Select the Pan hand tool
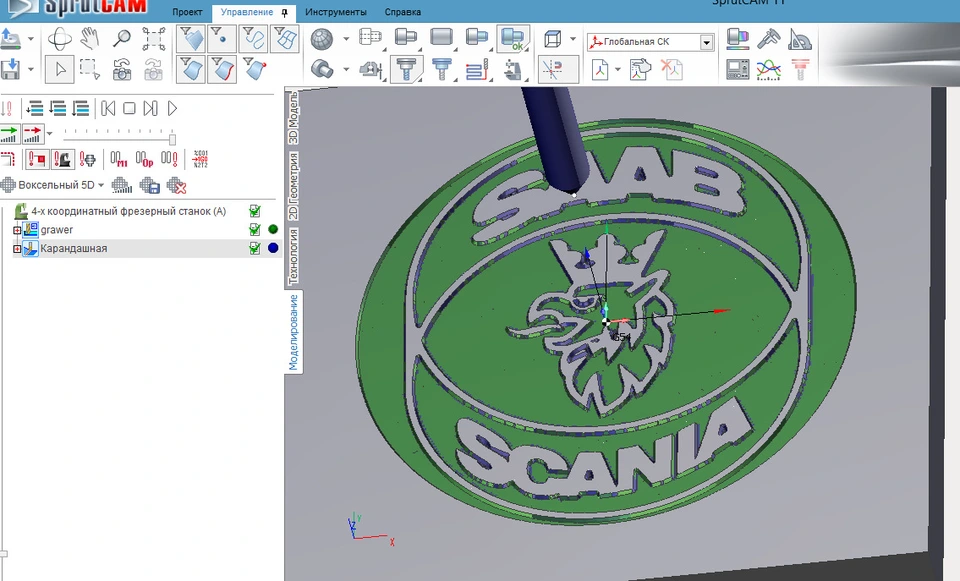960x581 pixels. (91, 39)
